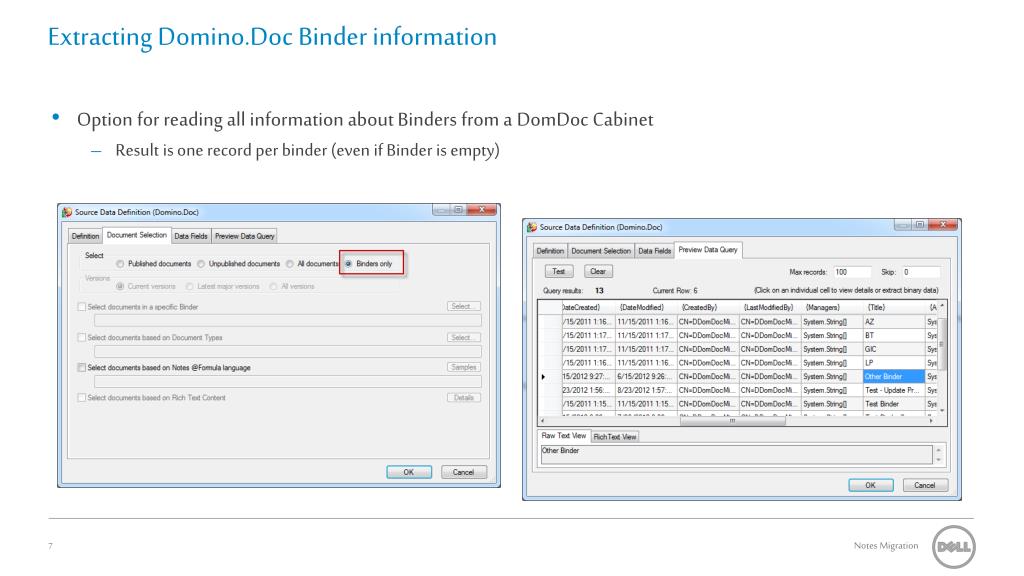1024x576 pixels.
Task: Click OK in the right Preview Data Query dialog
Action: coord(871,485)
